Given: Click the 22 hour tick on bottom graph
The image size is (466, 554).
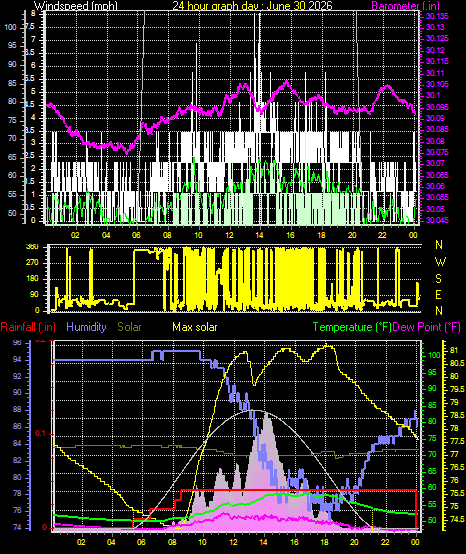Looking at the screenshot, I should [x=386, y=542].
